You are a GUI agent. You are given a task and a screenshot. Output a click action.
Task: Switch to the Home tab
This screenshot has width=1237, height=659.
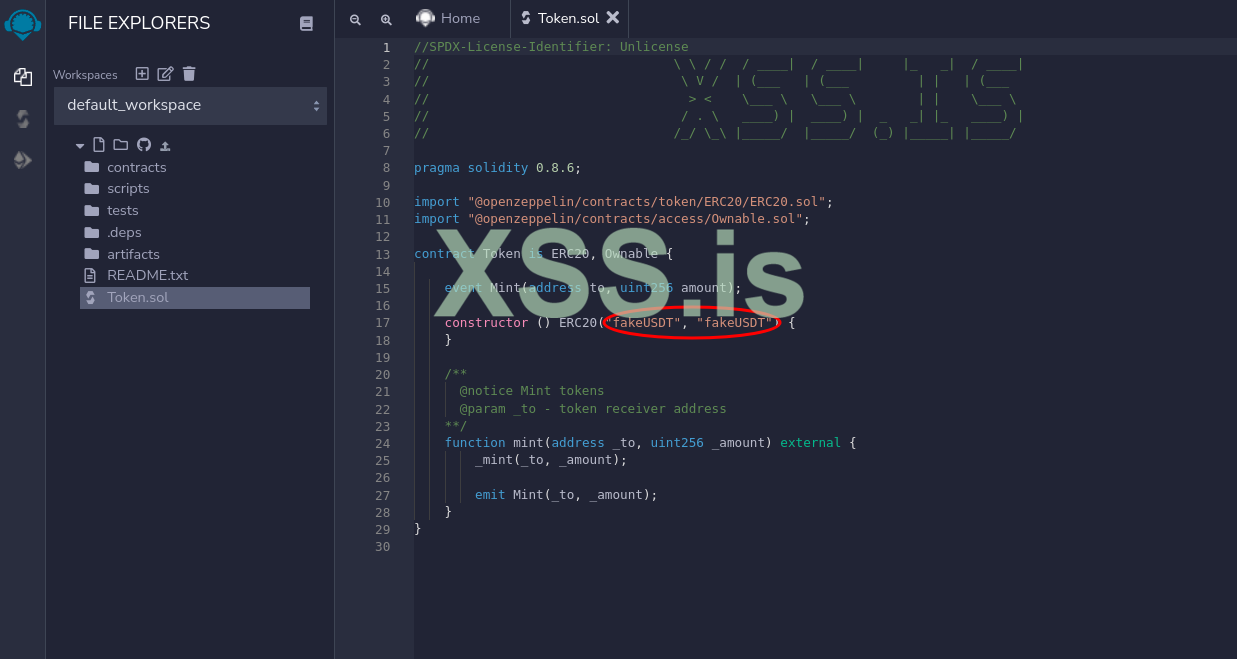pyautogui.click(x=449, y=18)
